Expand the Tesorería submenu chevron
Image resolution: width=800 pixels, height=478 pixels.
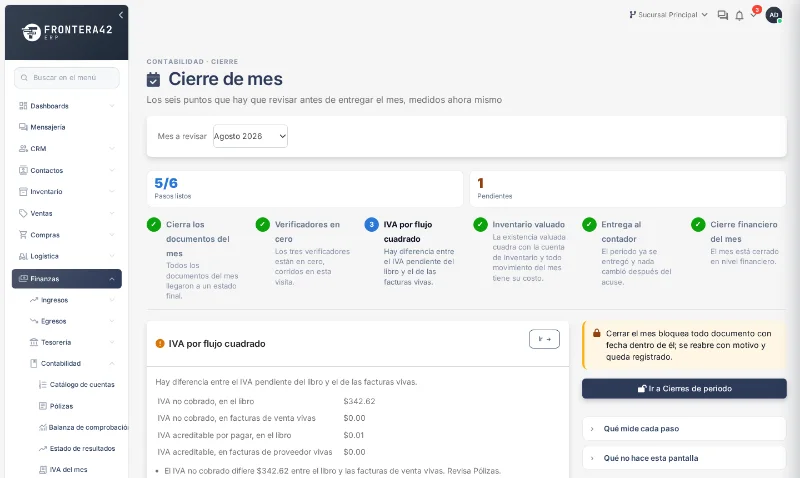click(111, 342)
